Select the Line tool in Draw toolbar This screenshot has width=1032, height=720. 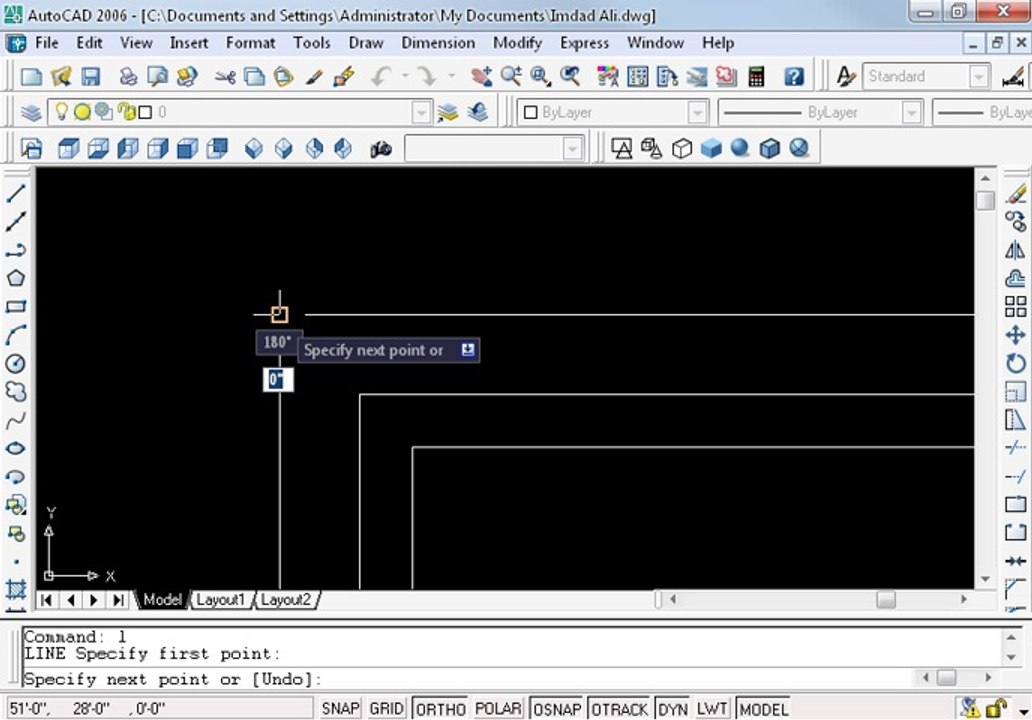[x=16, y=193]
